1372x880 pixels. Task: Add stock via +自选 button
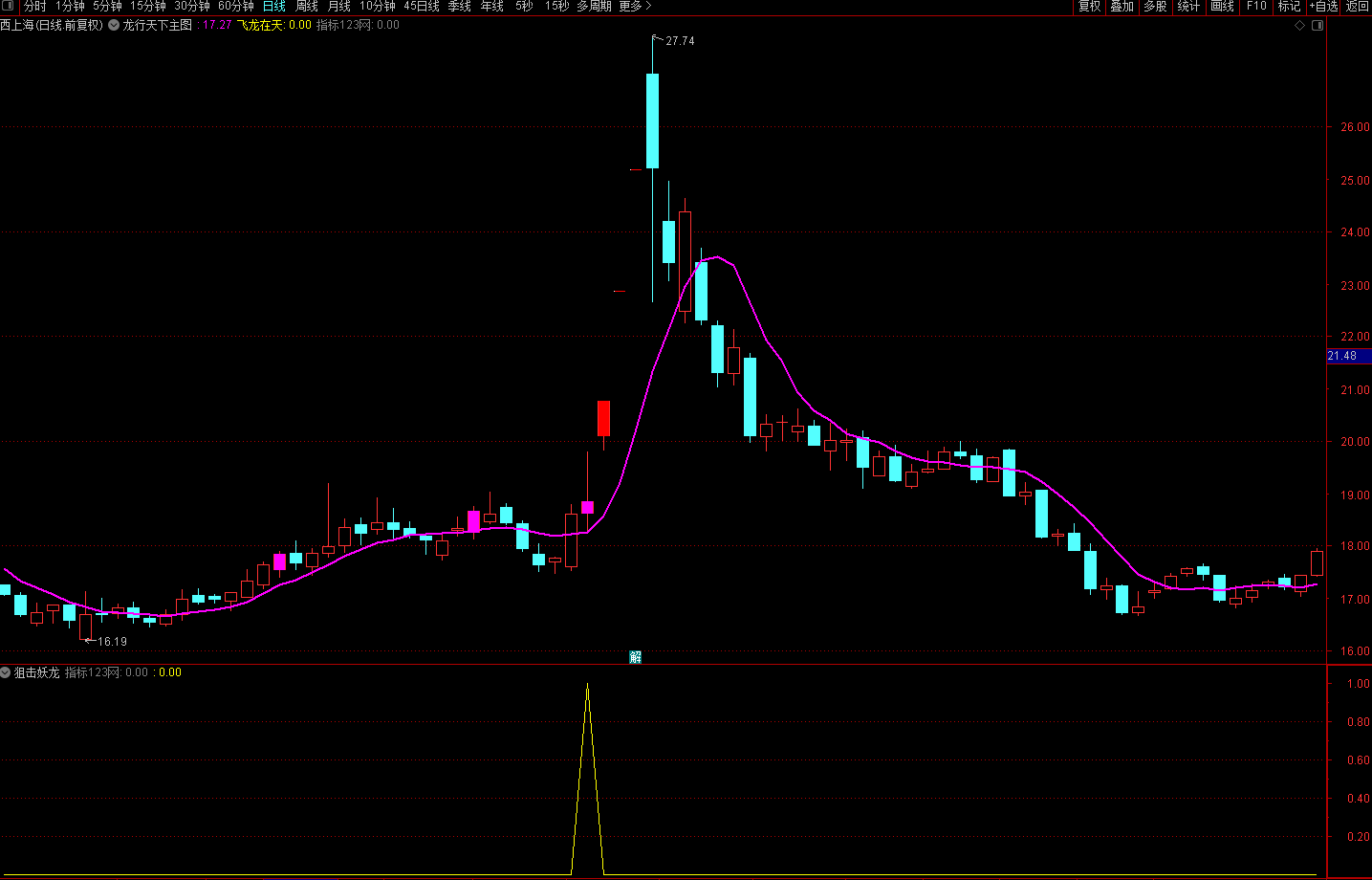tap(1324, 7)
